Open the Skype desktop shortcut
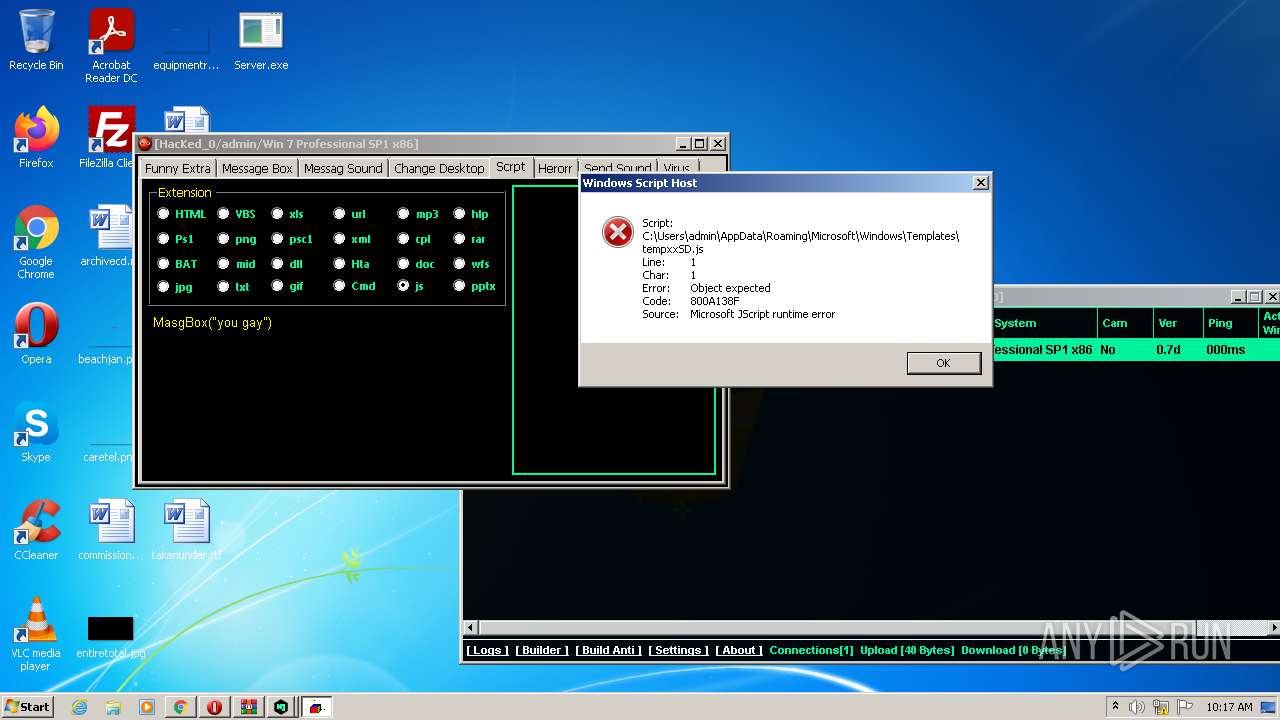The image size is (1280, 720). click(36, 432)
